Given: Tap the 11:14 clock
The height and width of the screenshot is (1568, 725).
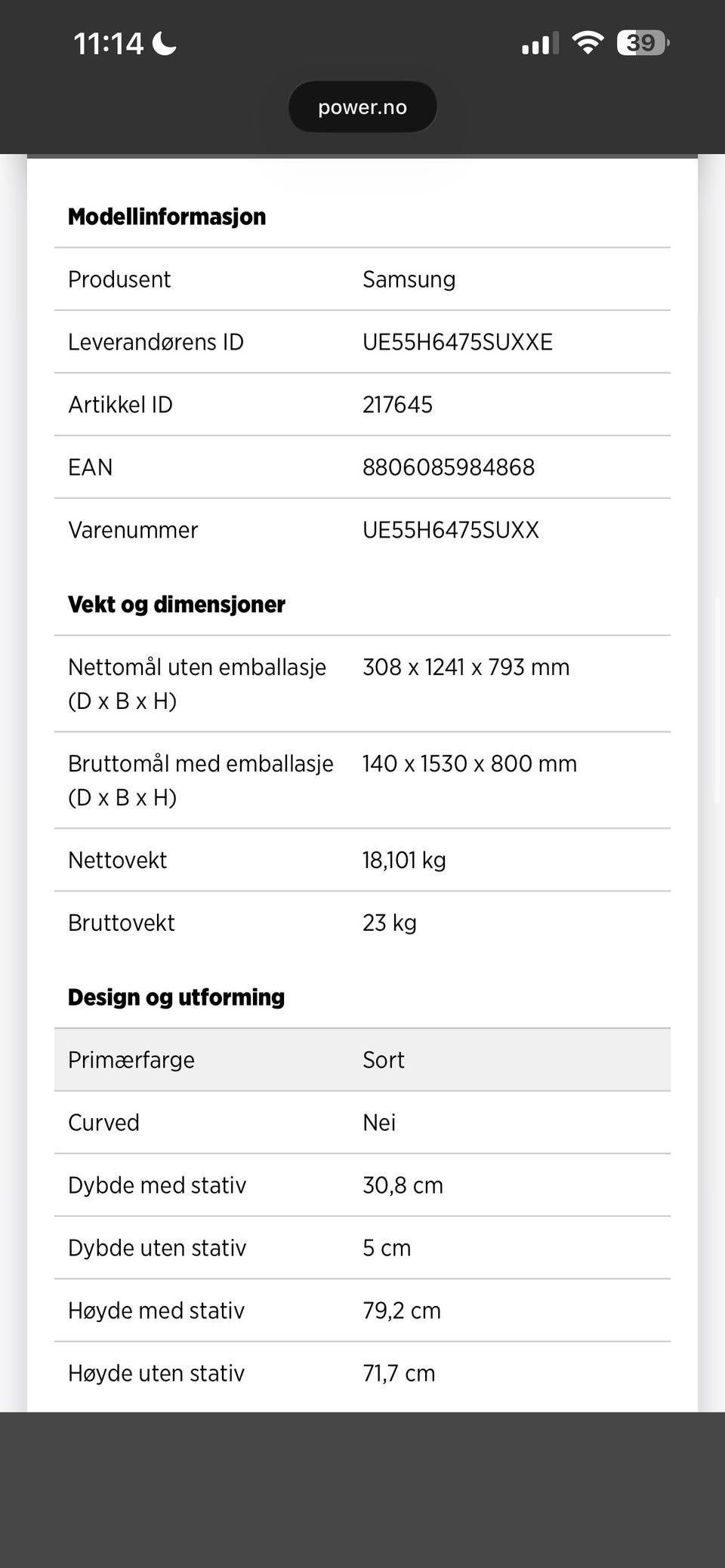Looking at the screenshot, I should (108, 43).
